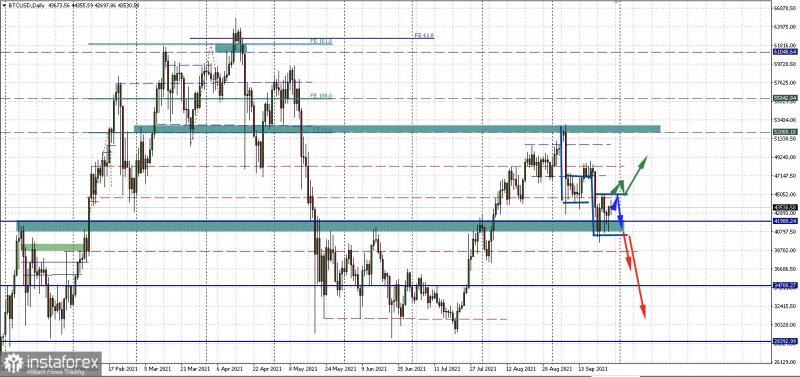Select the short red arrow below support zone
This screenshot has height=377, width=800.
(x=628, y=252)
